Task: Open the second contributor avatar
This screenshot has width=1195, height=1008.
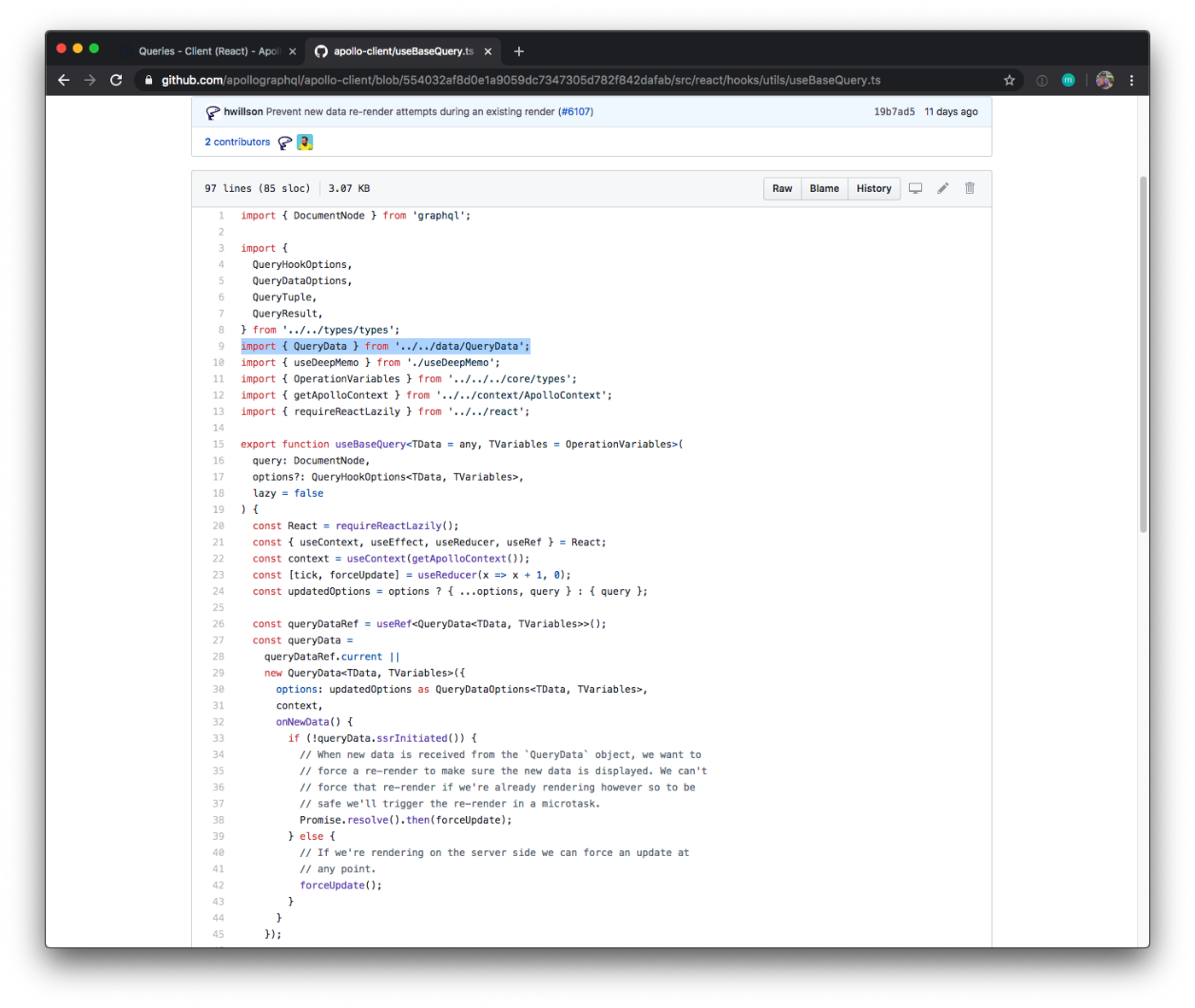Action: pyautogui.click(x=305, y=143)
